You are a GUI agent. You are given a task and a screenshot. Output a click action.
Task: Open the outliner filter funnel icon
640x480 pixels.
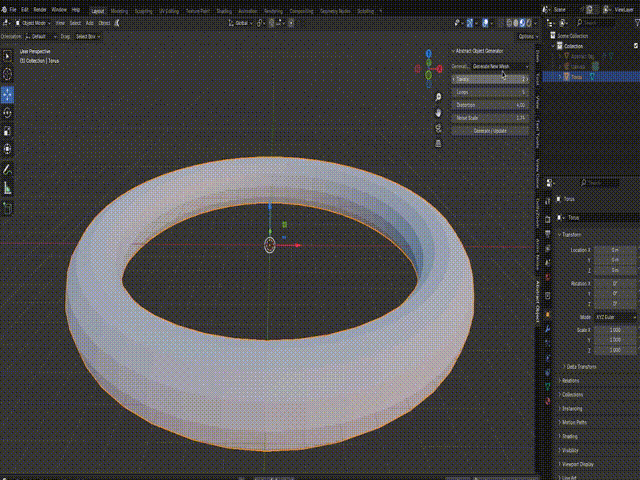(637, 23)
